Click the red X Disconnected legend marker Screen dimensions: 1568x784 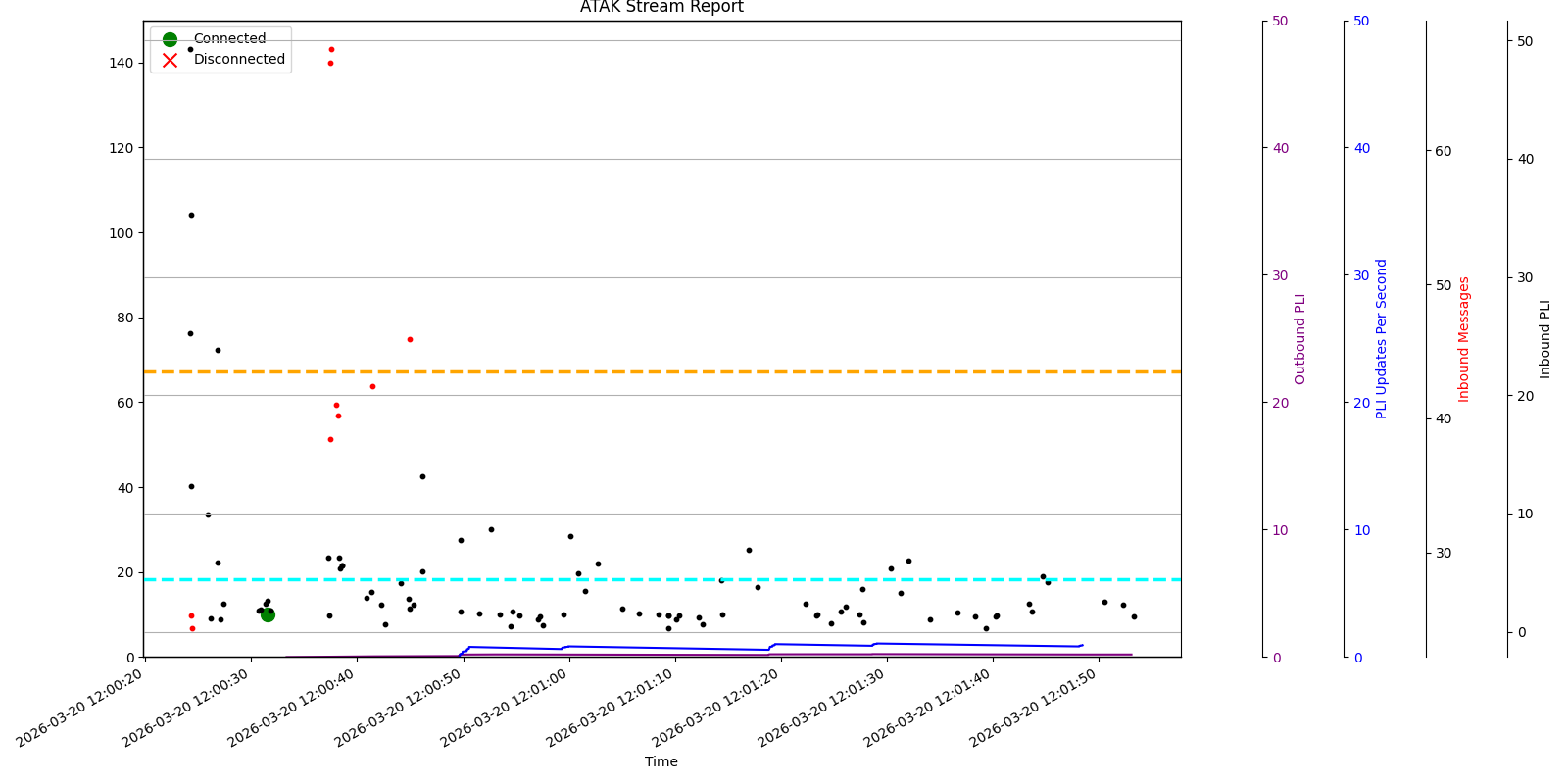click(x=170, y=60)
